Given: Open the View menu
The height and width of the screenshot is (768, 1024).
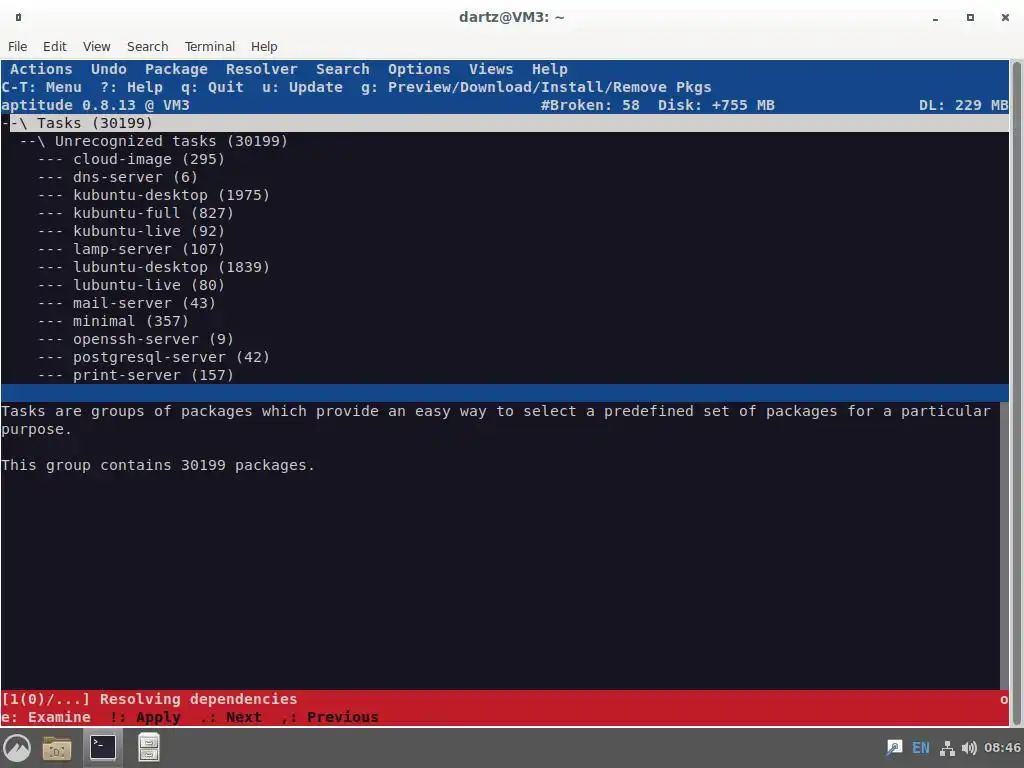Looking at the screenshot, I should tap(97, 46).
